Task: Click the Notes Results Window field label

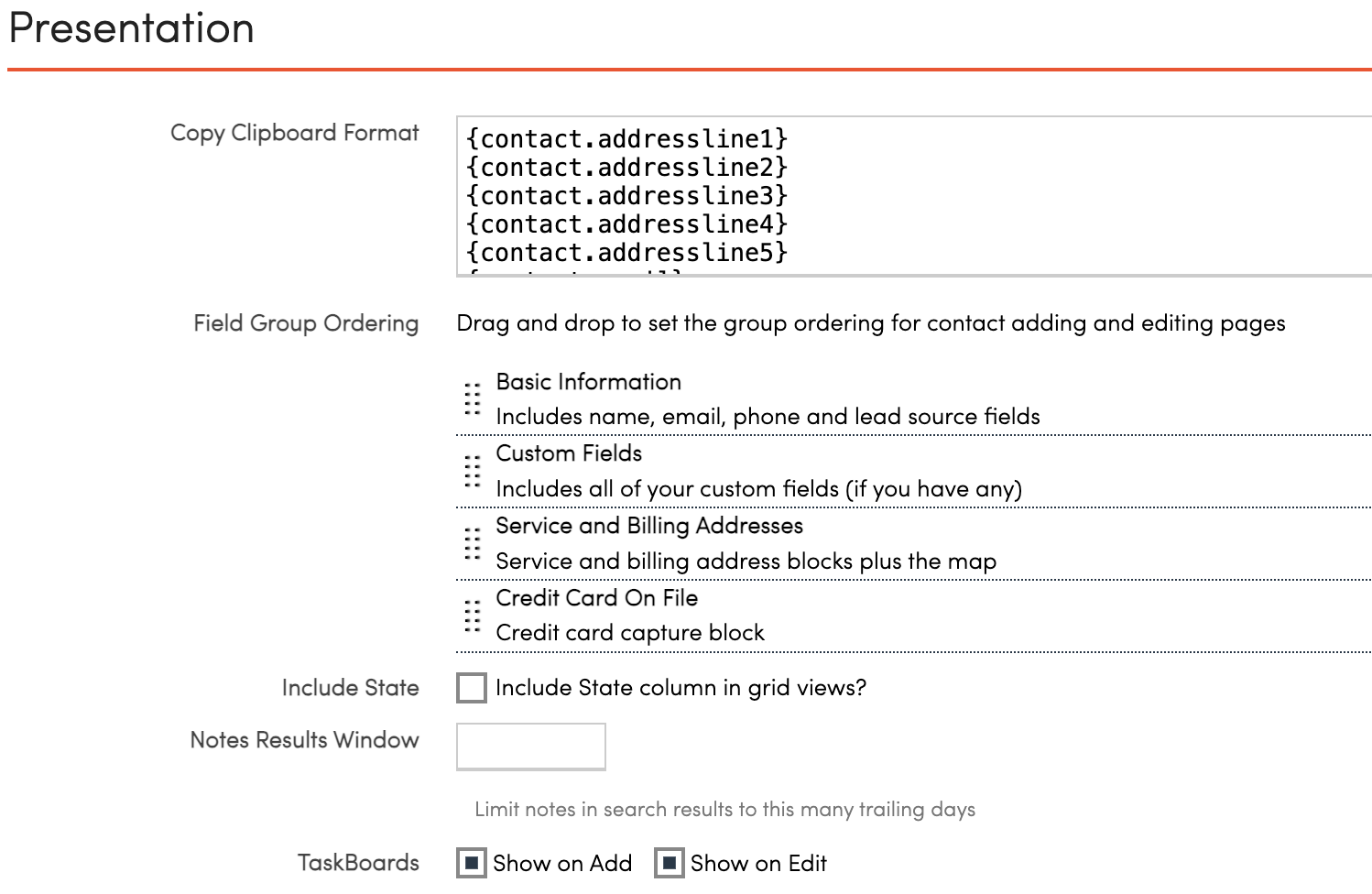Action: click(304, 740)
